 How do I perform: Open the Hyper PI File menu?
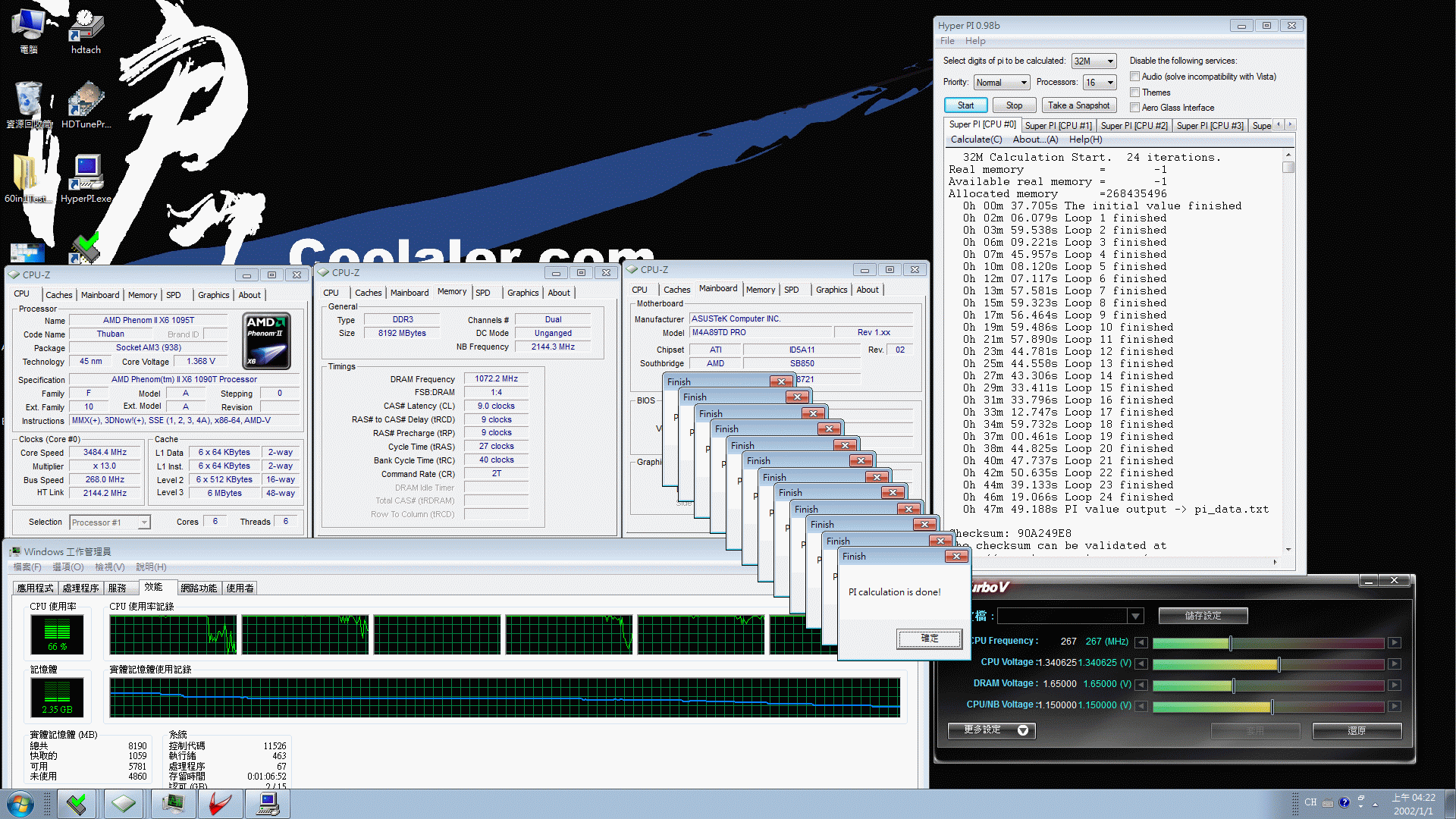[947, 41]
